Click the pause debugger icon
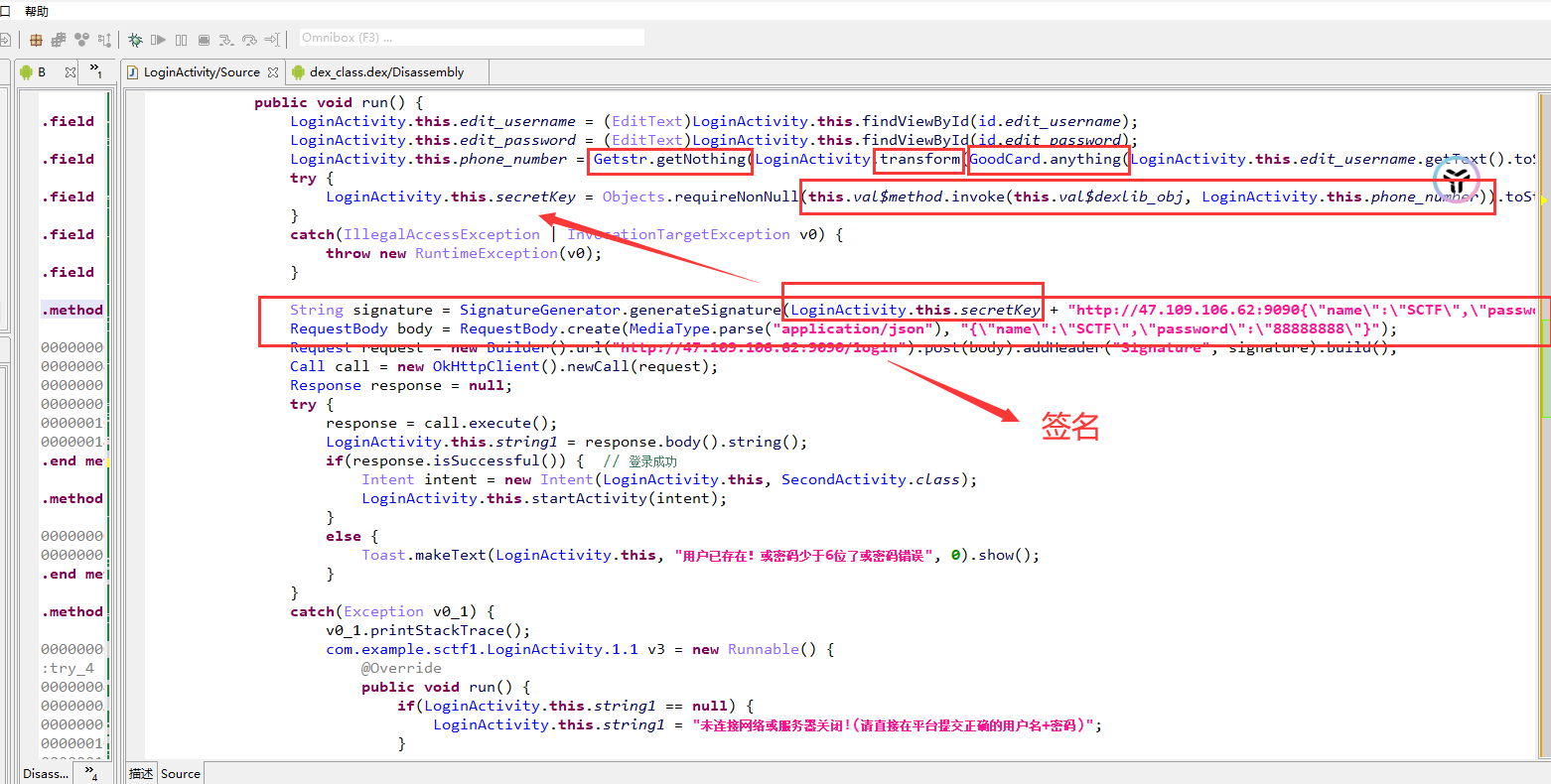 (181, 40)
